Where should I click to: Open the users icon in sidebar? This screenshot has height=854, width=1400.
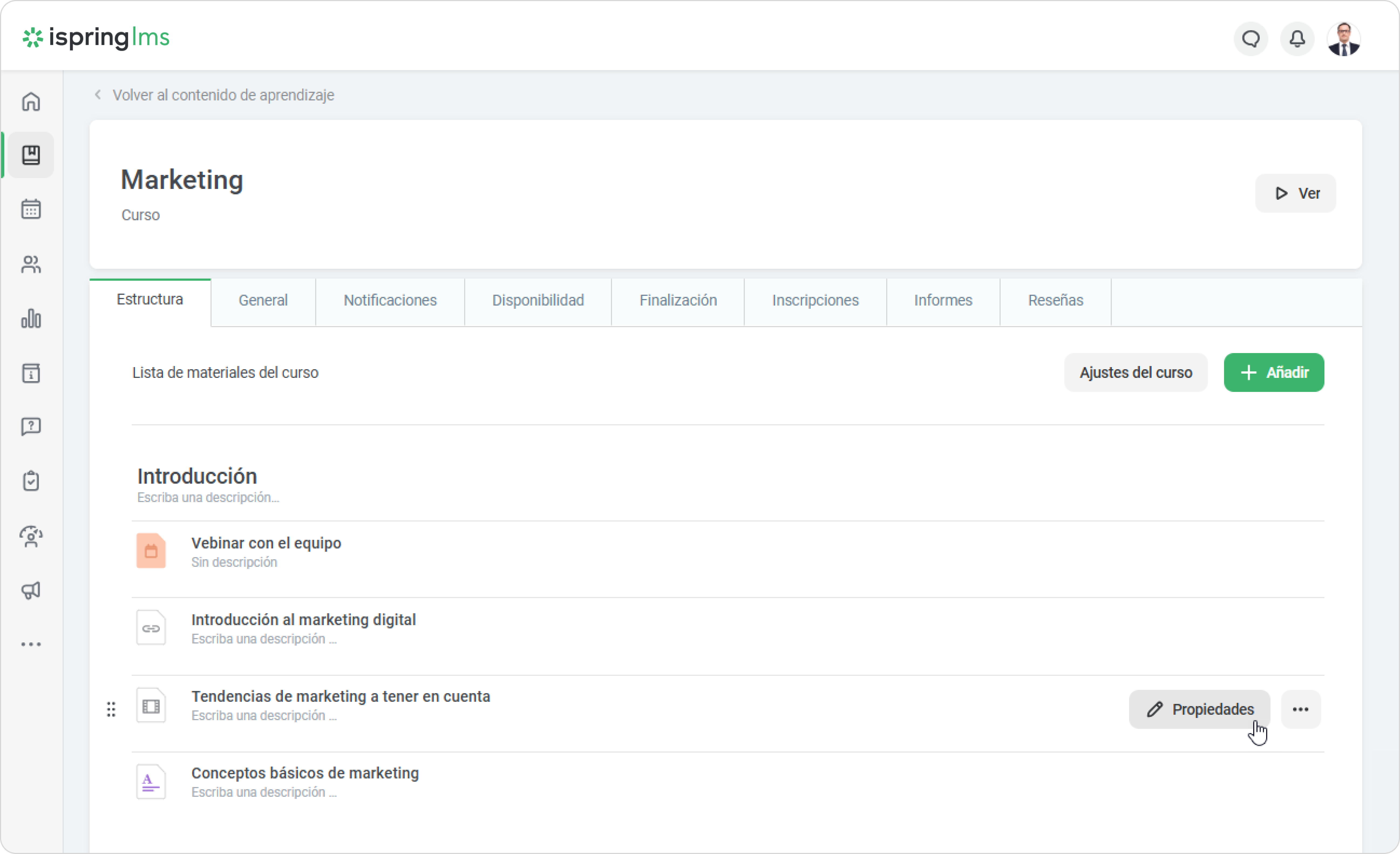pos(31,264)
